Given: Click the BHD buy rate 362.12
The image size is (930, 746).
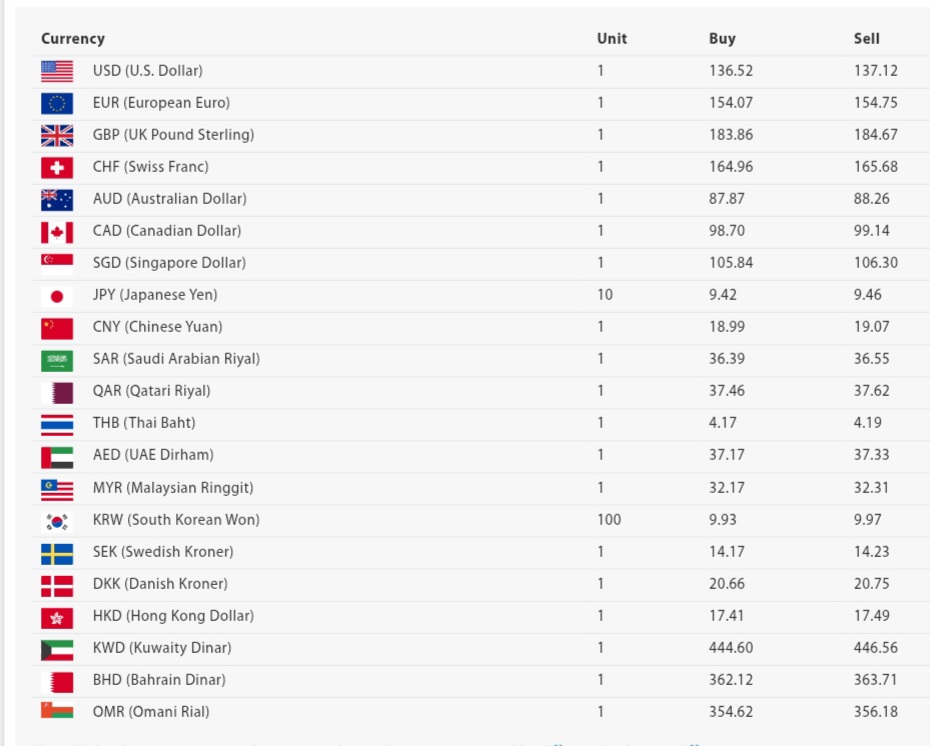Looking at the screenshot, I should pos(731,680).
